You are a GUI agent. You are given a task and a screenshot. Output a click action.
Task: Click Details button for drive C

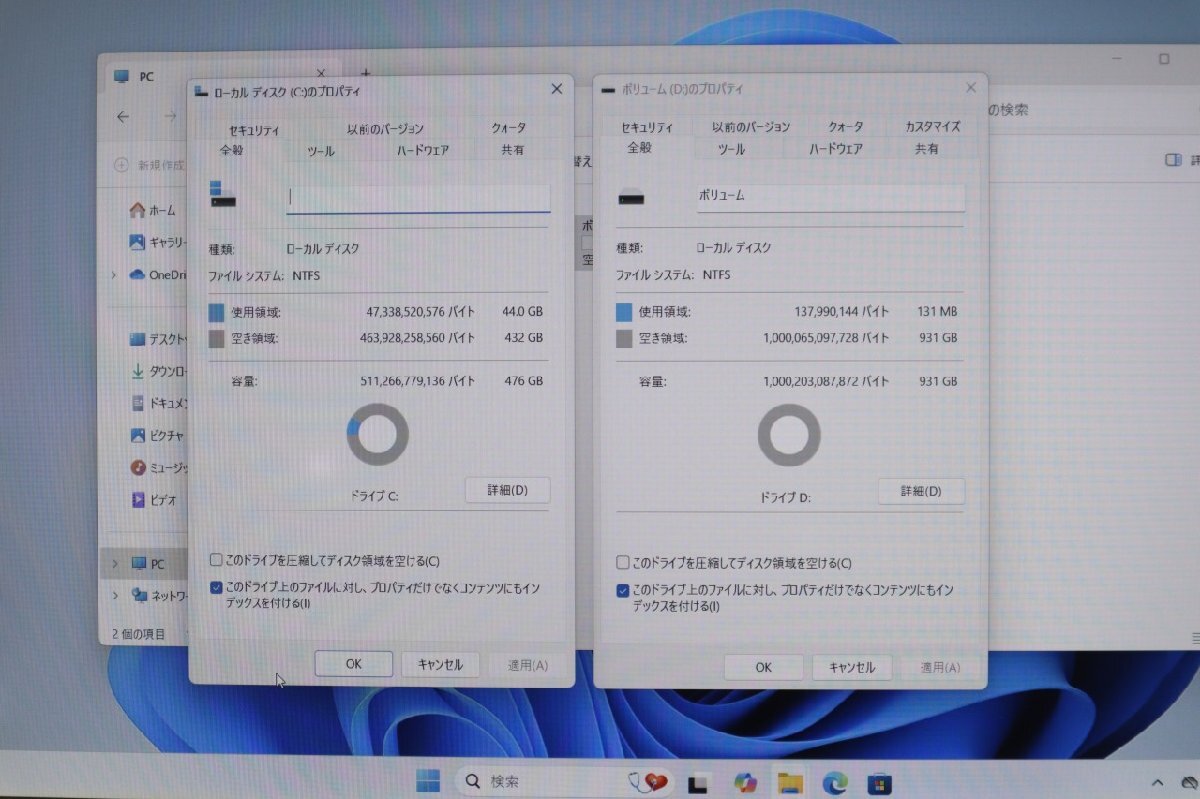(507, 490)
